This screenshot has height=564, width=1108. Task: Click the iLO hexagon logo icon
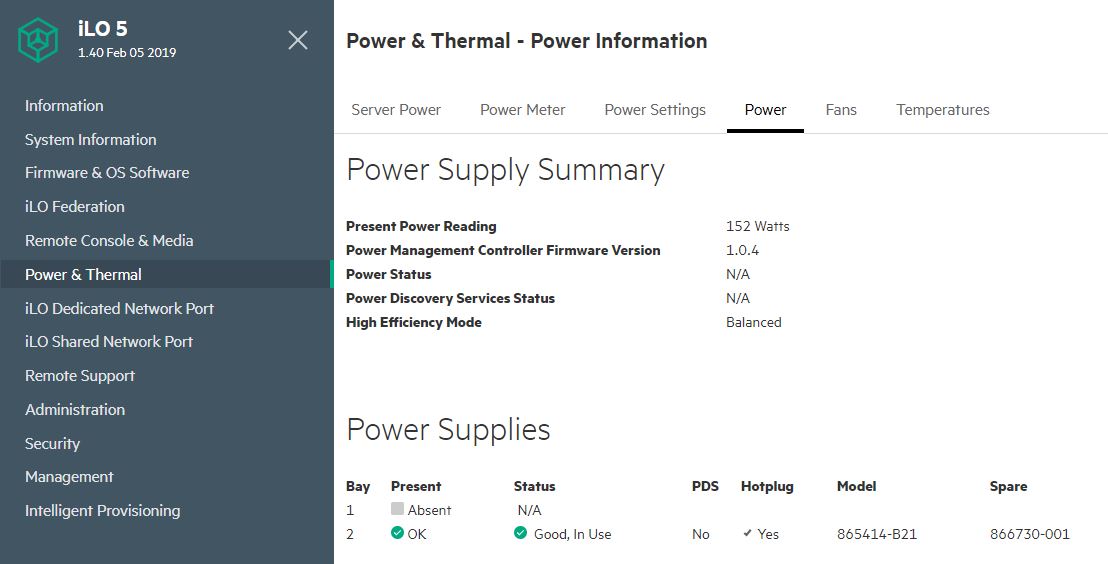click(x=39, y=40)
